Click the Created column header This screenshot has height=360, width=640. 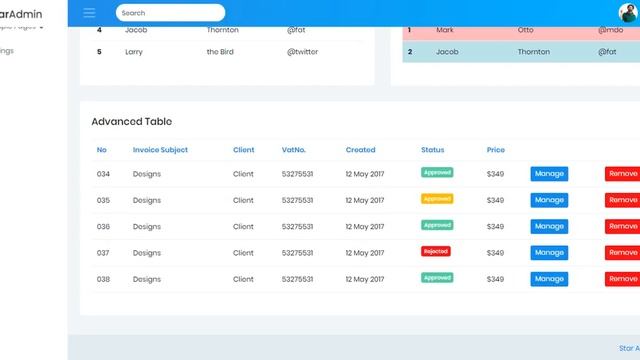360,150
